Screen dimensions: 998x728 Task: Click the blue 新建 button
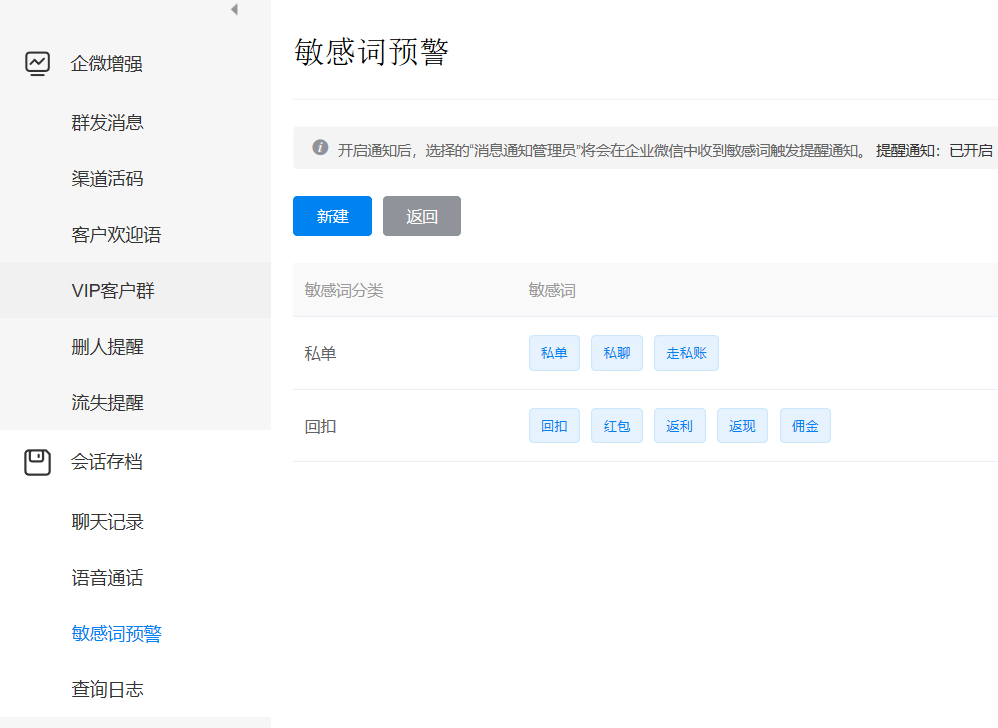pos(332,216)
